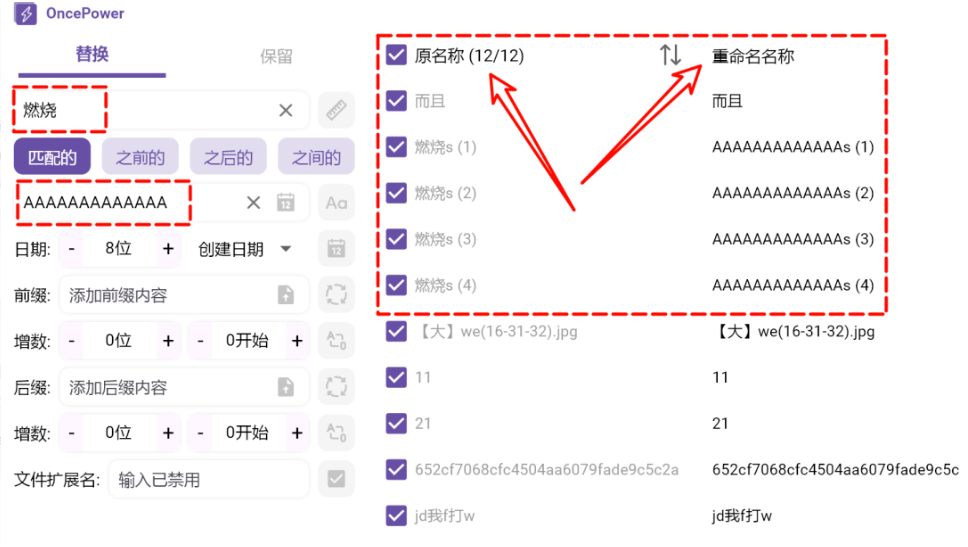Increase the 日期 digits with the plus button
This screenshot has width=968, height=547.
tap(168, 249)
